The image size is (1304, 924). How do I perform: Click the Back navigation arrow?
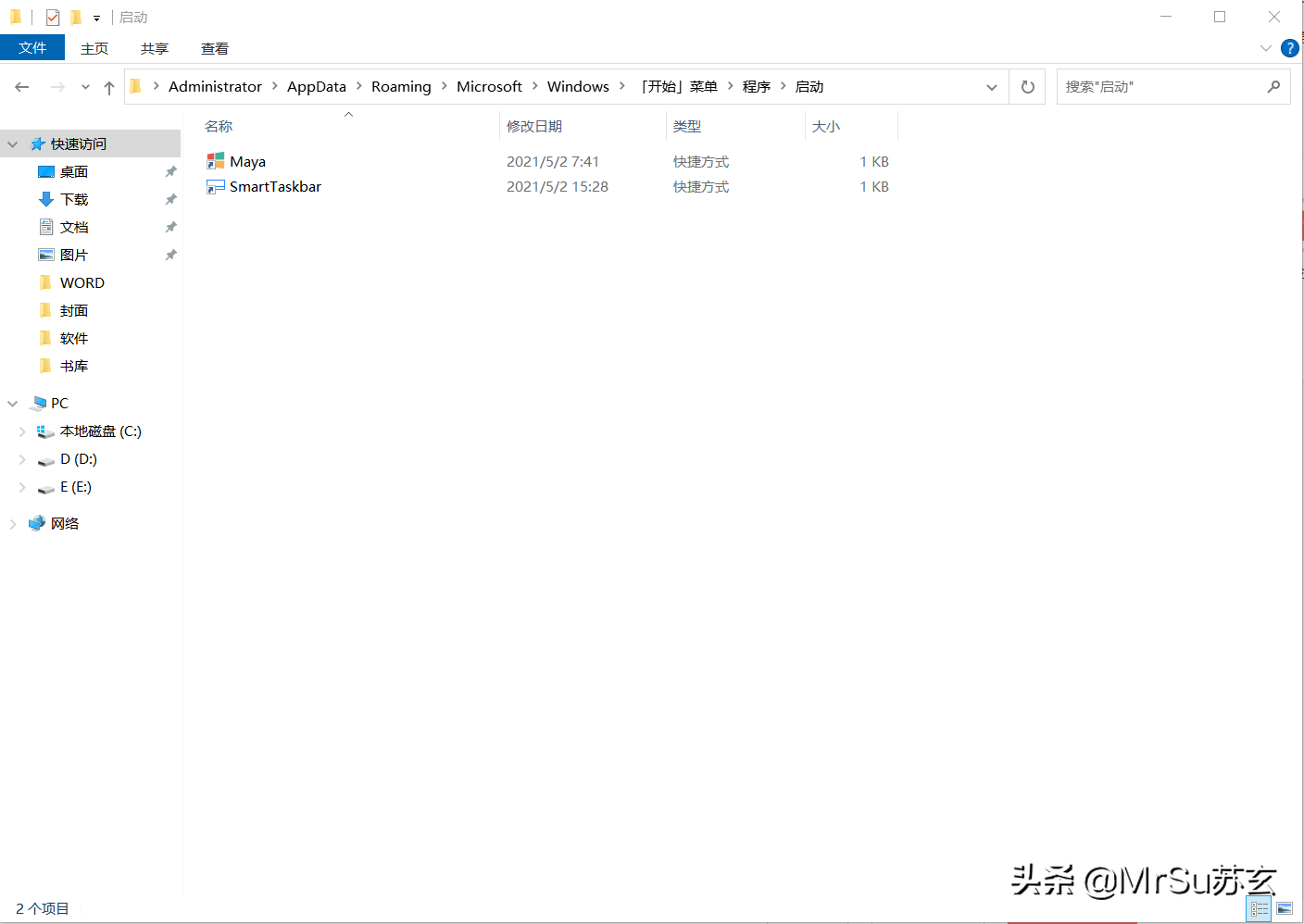22,87
